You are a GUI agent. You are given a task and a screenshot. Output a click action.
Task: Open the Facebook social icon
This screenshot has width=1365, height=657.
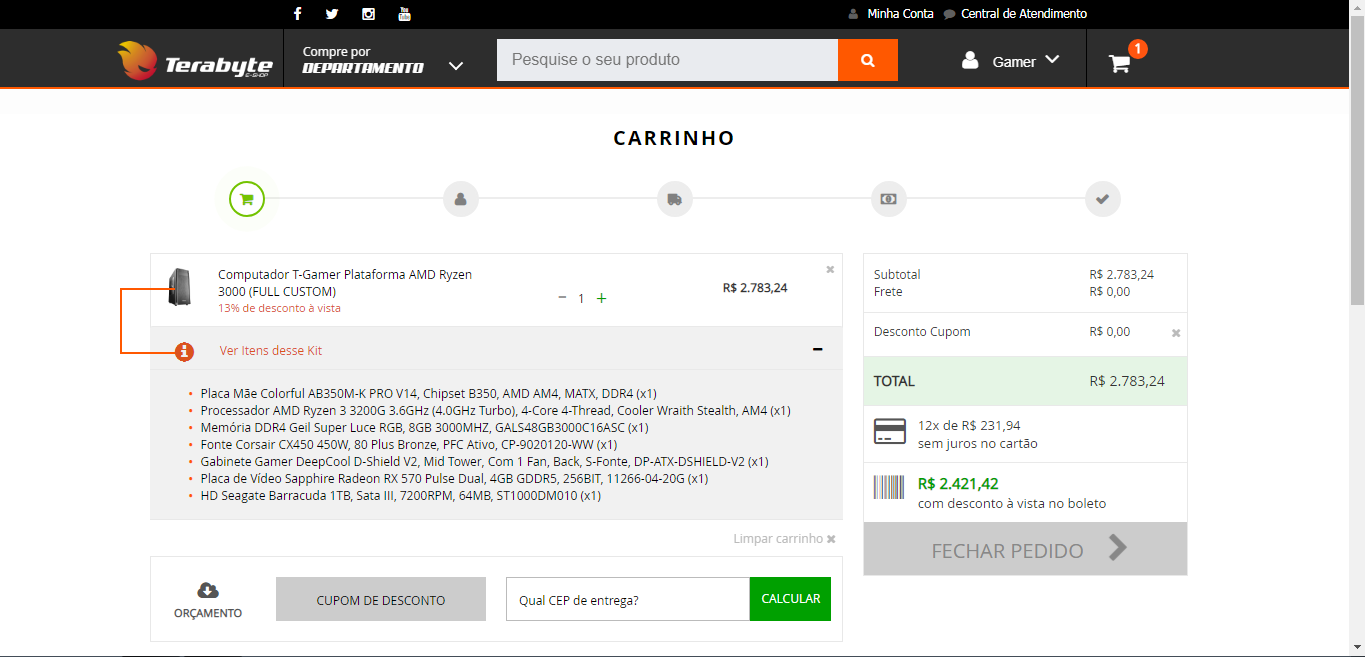click(x=298, y=14)
